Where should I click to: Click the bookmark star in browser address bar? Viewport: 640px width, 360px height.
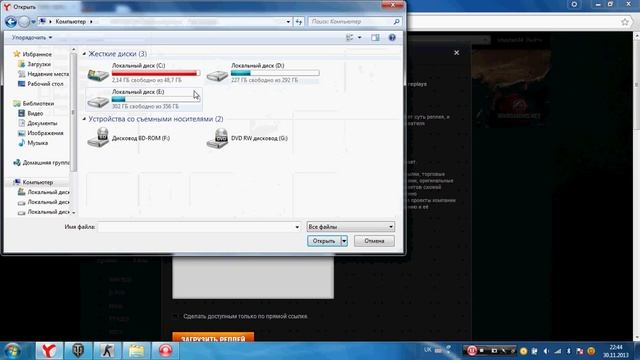tap(625, 22)
